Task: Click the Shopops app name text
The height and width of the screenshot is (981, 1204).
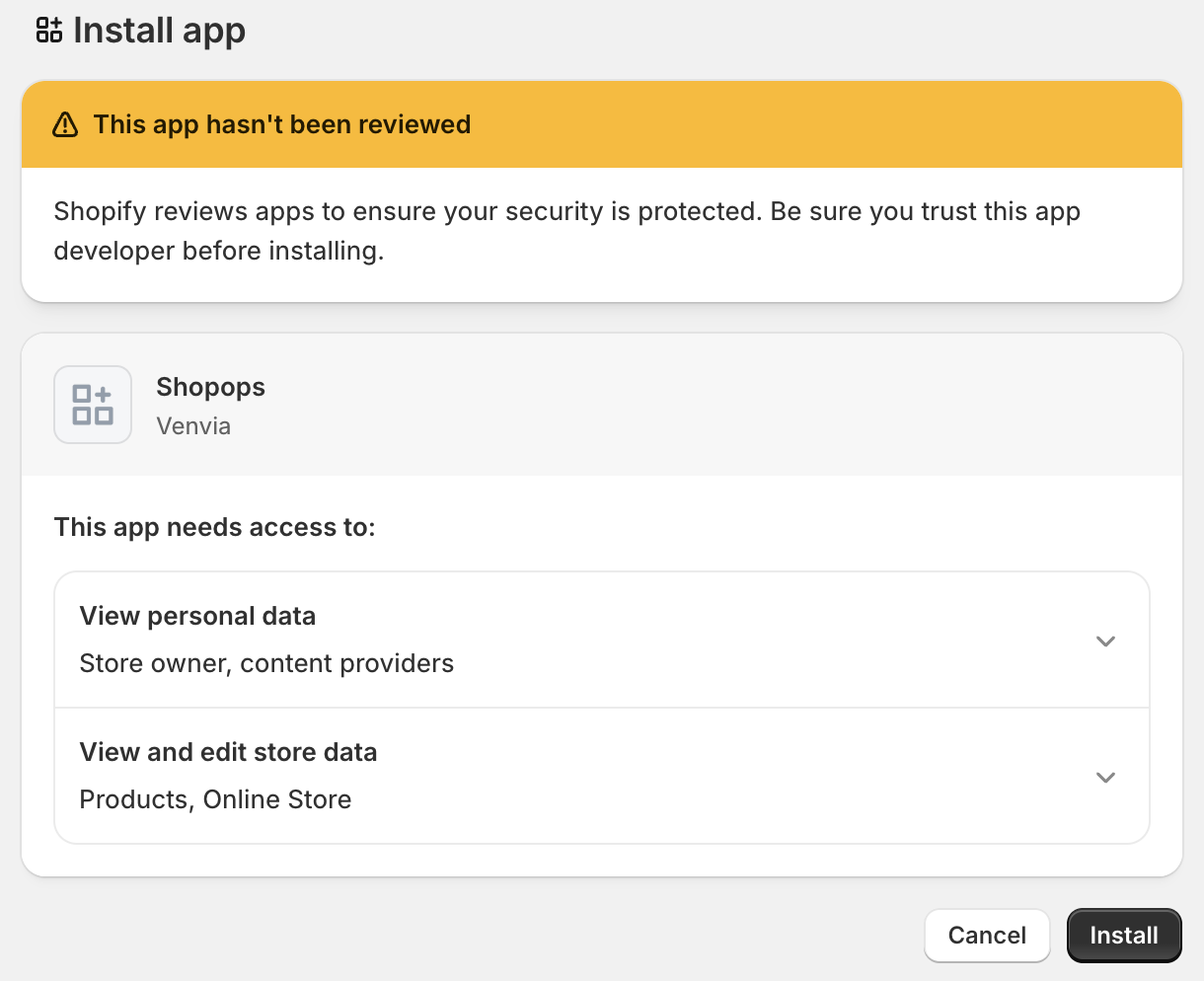Action: [x=210, y=387]
